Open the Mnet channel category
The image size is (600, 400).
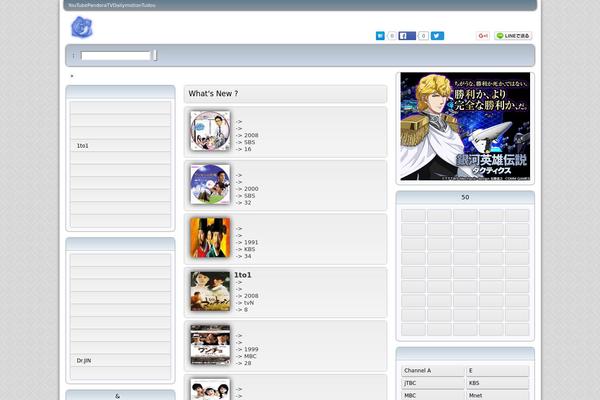tap(497, 395)
